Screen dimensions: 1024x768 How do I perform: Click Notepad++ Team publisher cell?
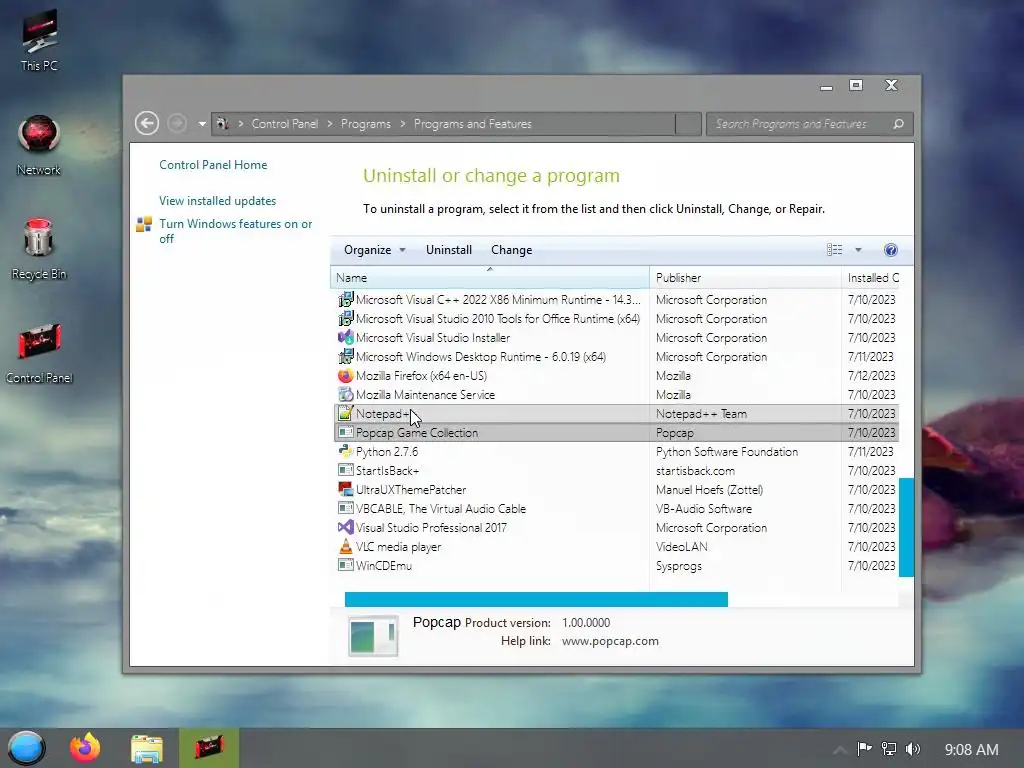pyautogui.click(x=701, y=413)
